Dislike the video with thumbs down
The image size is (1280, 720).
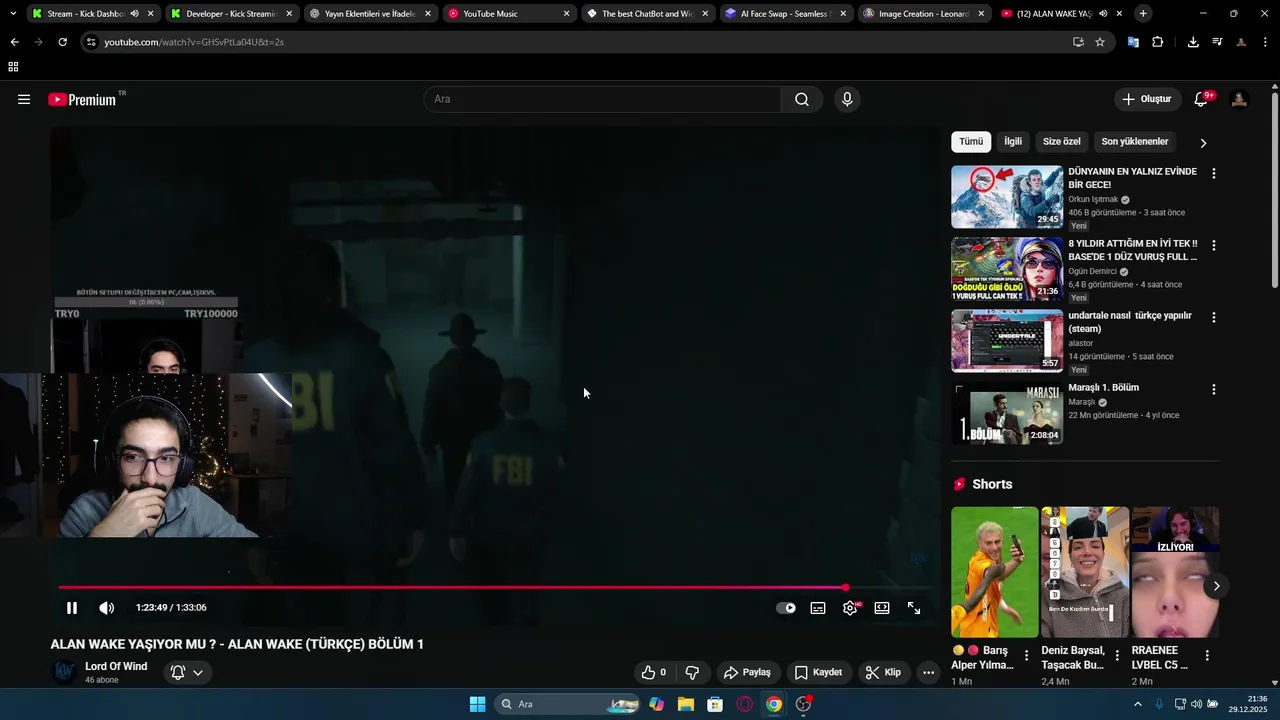click(691, 672)
